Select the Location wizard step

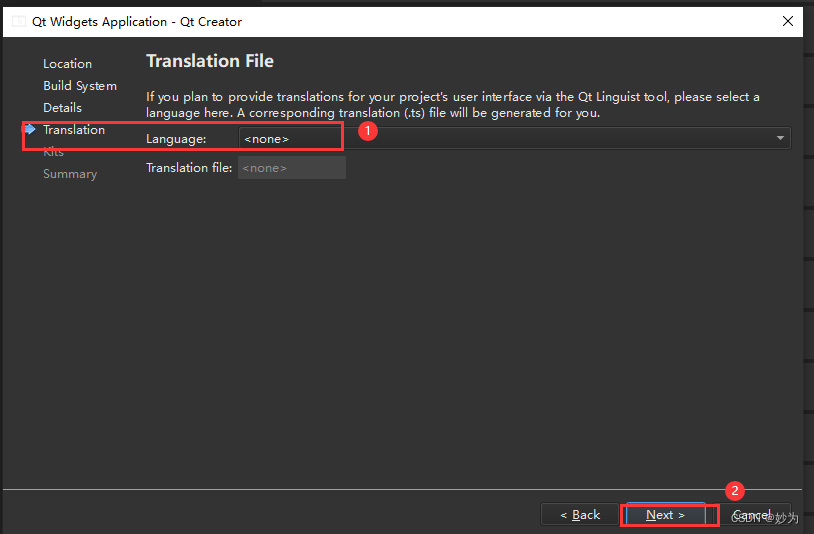point(67,64)
